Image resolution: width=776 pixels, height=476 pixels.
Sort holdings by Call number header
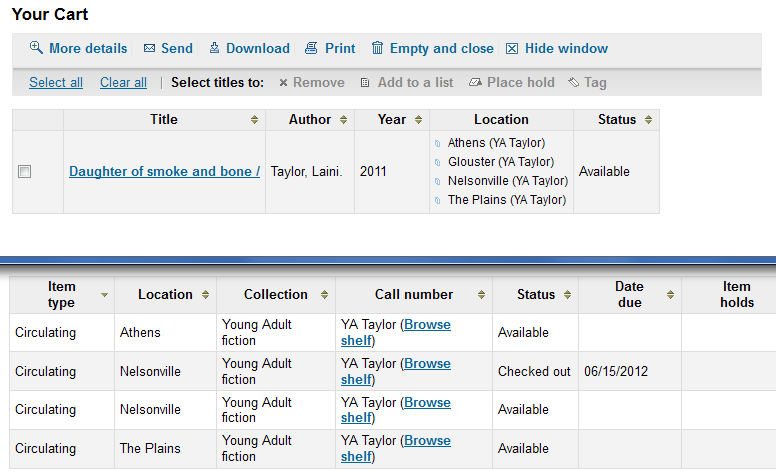[414, 294]
